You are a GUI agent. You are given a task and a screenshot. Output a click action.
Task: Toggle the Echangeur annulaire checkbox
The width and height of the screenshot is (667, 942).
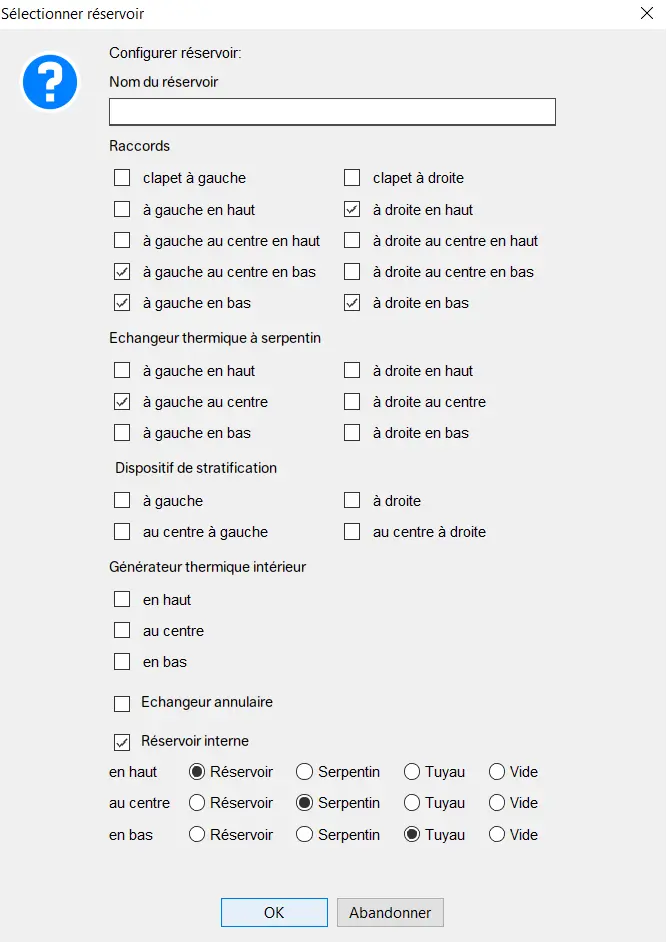tap(122, 703)
